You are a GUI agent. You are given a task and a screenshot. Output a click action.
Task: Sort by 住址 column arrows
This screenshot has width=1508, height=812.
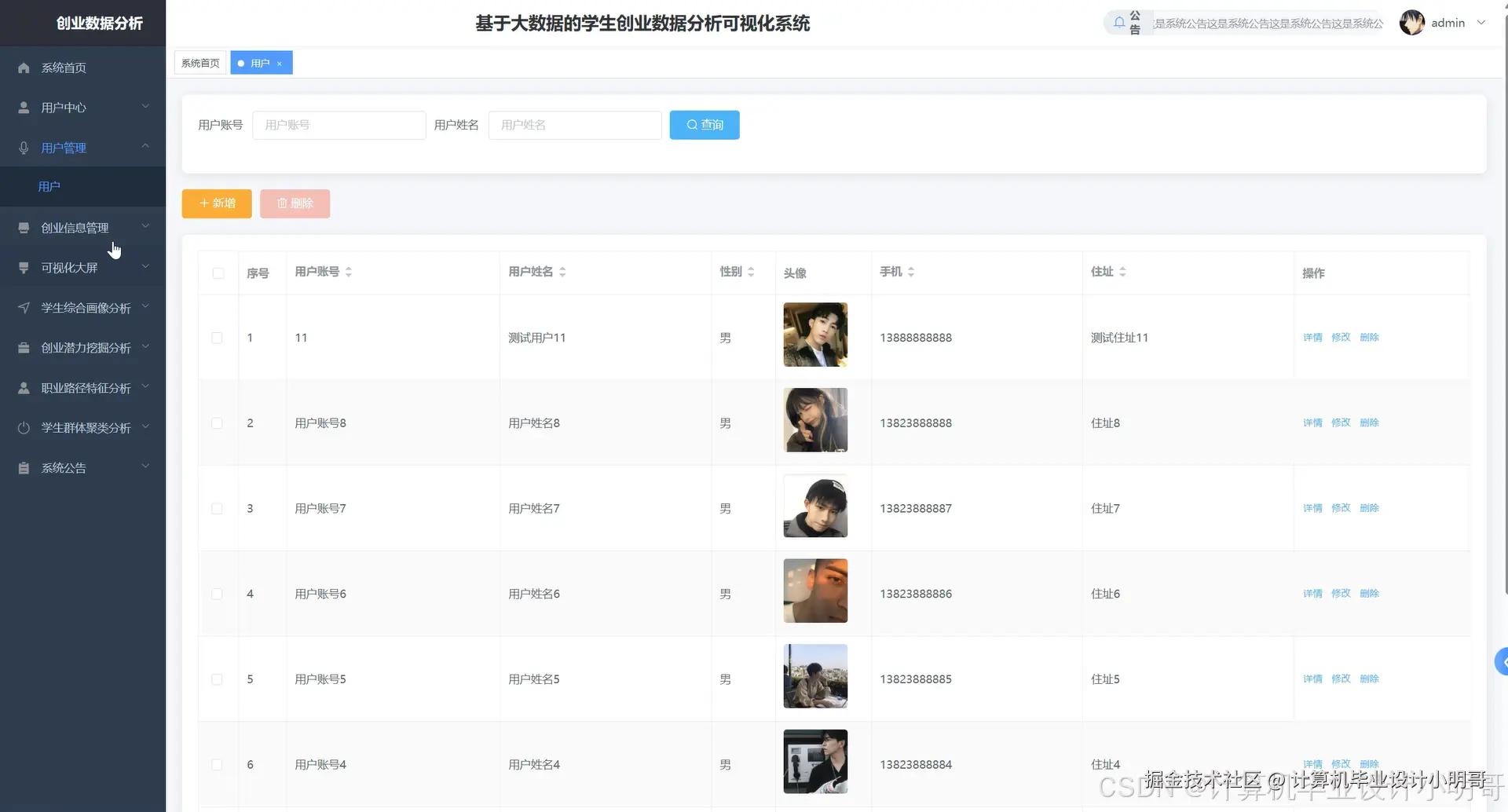tap(1122, 272)
